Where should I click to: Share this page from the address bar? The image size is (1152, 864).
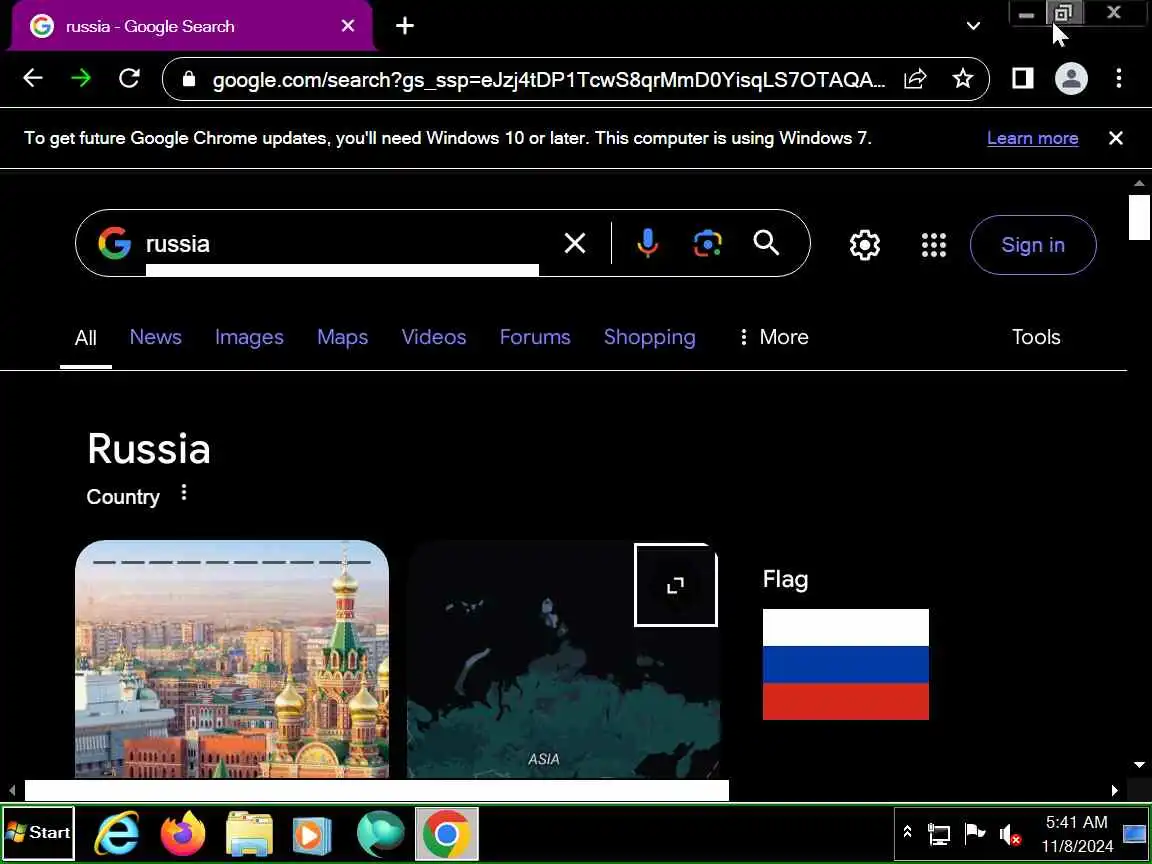[x=915, y=79]
